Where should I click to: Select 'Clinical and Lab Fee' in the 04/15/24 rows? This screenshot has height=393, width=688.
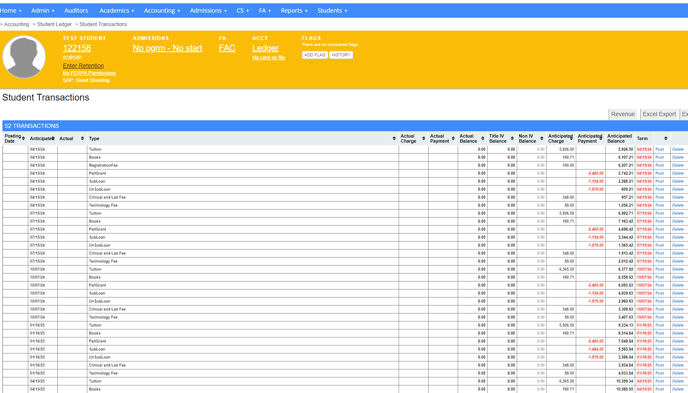tap(243, 197)
